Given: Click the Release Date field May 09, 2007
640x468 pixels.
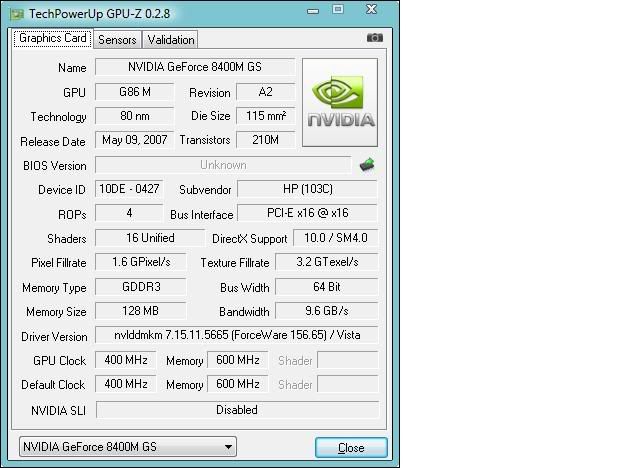Looking at the screenshot, I should [x=134, y=140].
